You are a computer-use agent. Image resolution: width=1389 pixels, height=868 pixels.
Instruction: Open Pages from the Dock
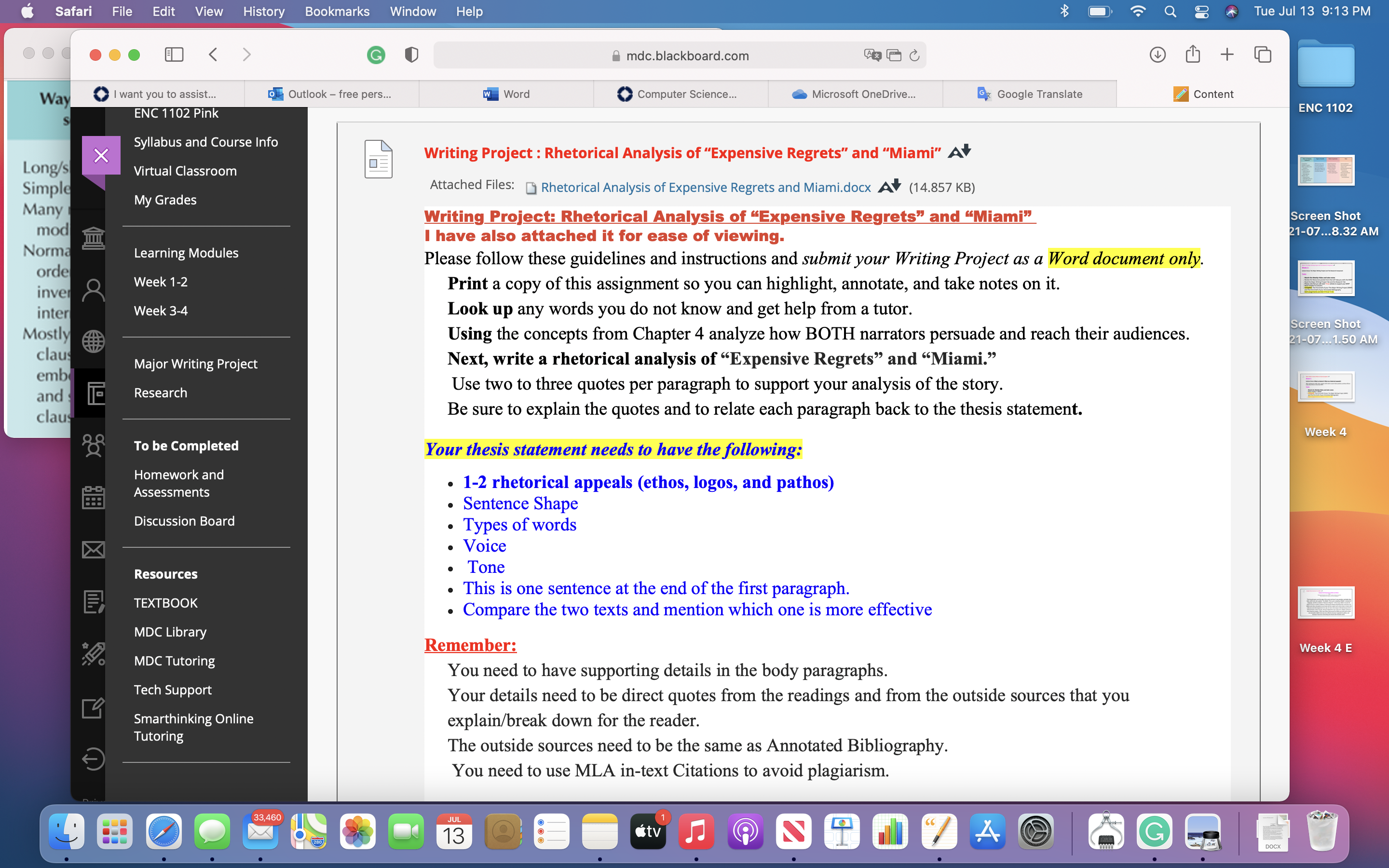click(939, 831)
